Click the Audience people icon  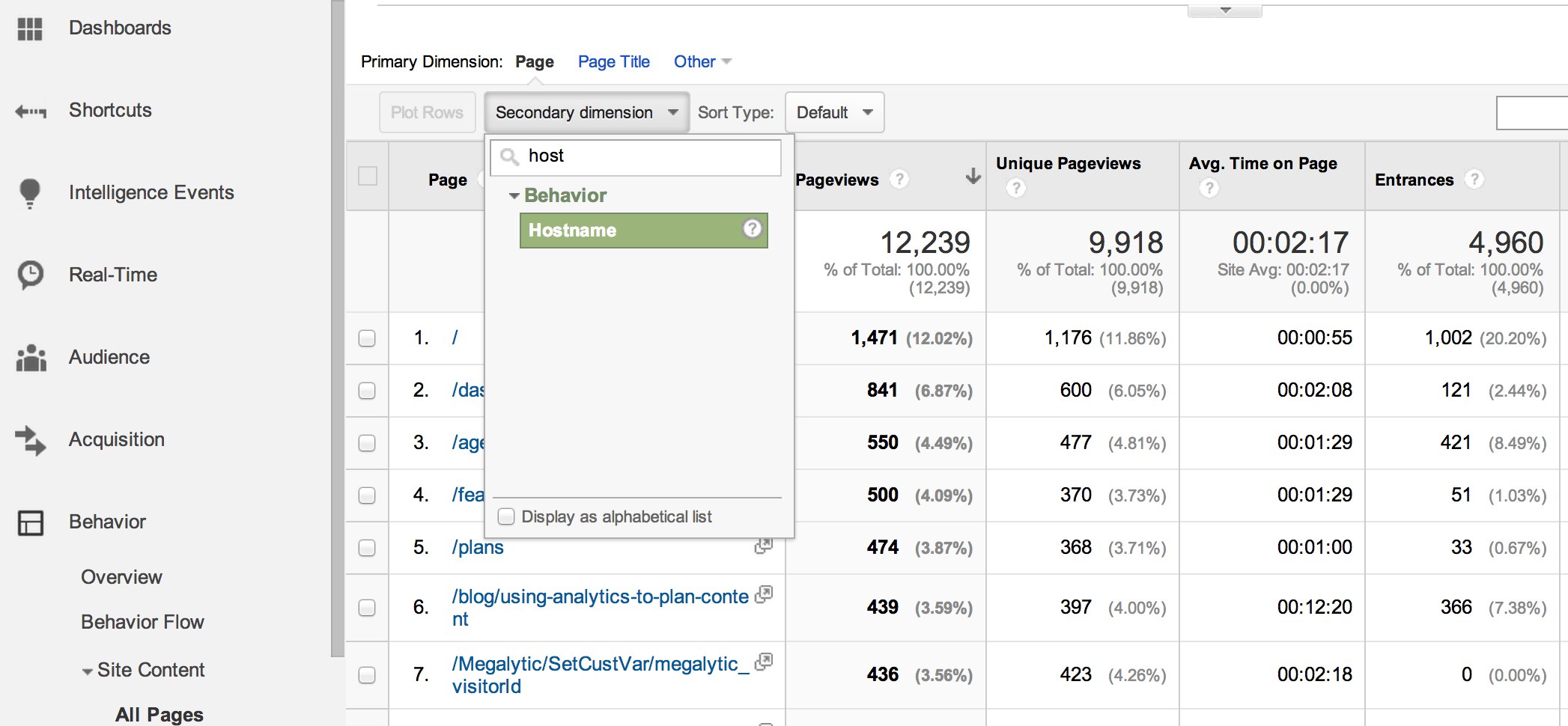pyautogui.click(x=31, y=358)
